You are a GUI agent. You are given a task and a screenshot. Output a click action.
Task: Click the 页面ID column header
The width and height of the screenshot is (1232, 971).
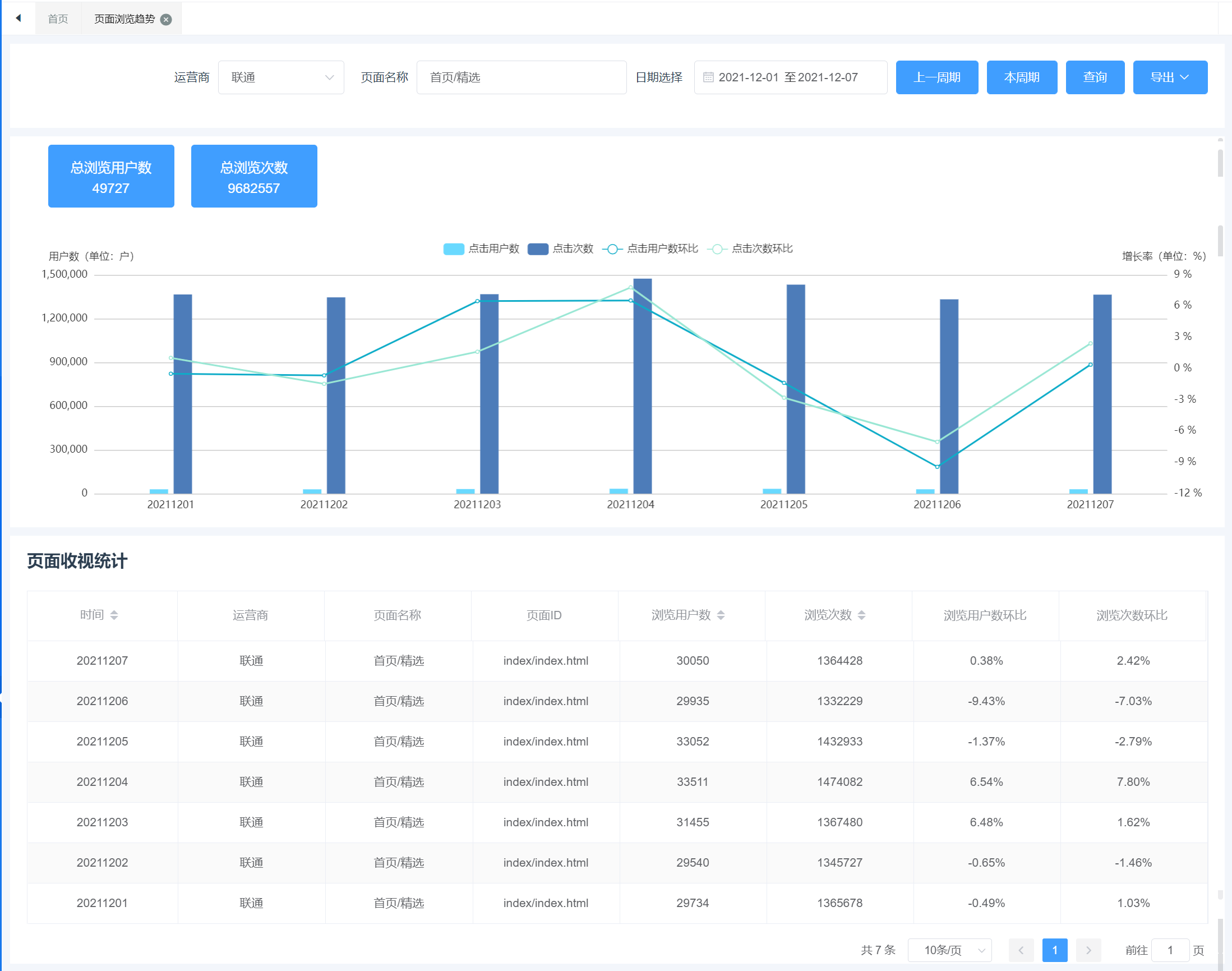pos(544,615)
